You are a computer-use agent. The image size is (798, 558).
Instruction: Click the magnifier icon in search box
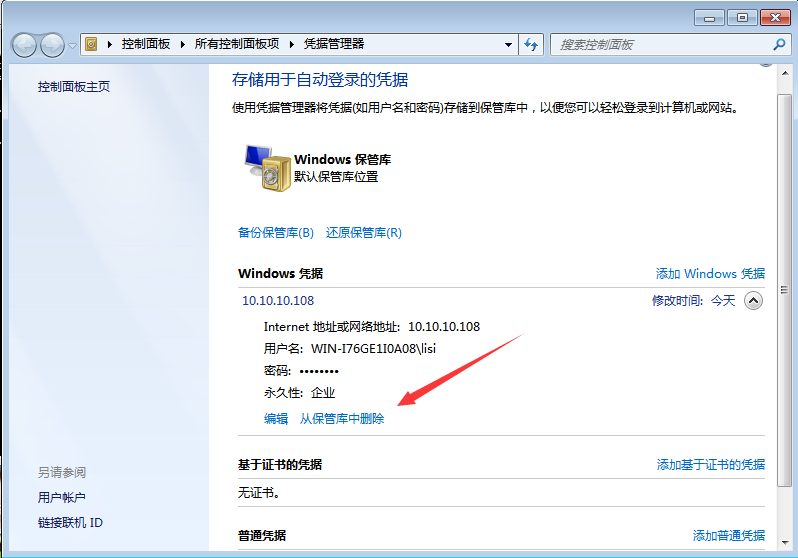coord(779,44)
